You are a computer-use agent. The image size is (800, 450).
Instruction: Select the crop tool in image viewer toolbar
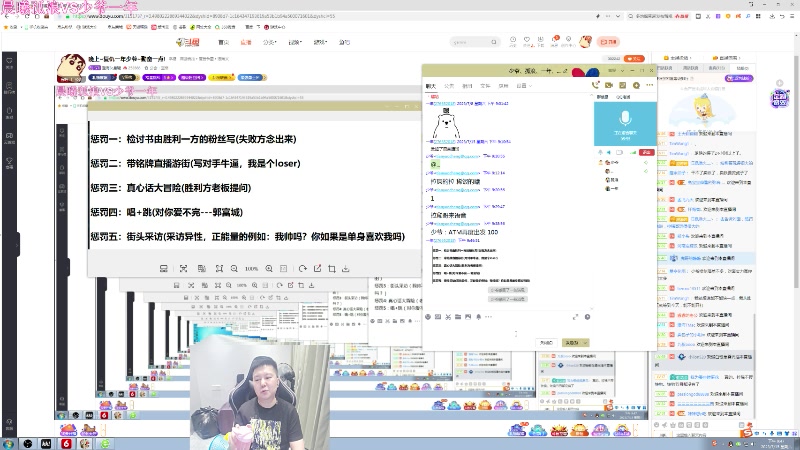pyautogui.click(x=332, y=268)
